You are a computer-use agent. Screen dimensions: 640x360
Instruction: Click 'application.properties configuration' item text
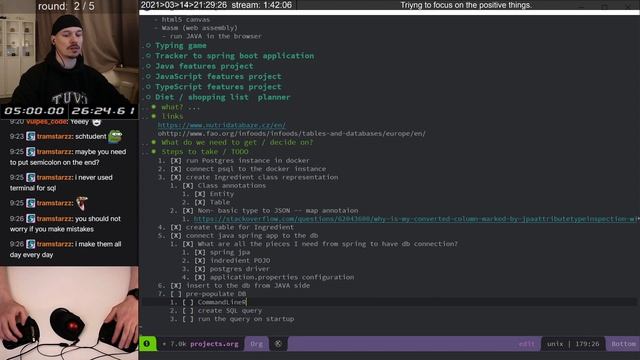[282, 277]
